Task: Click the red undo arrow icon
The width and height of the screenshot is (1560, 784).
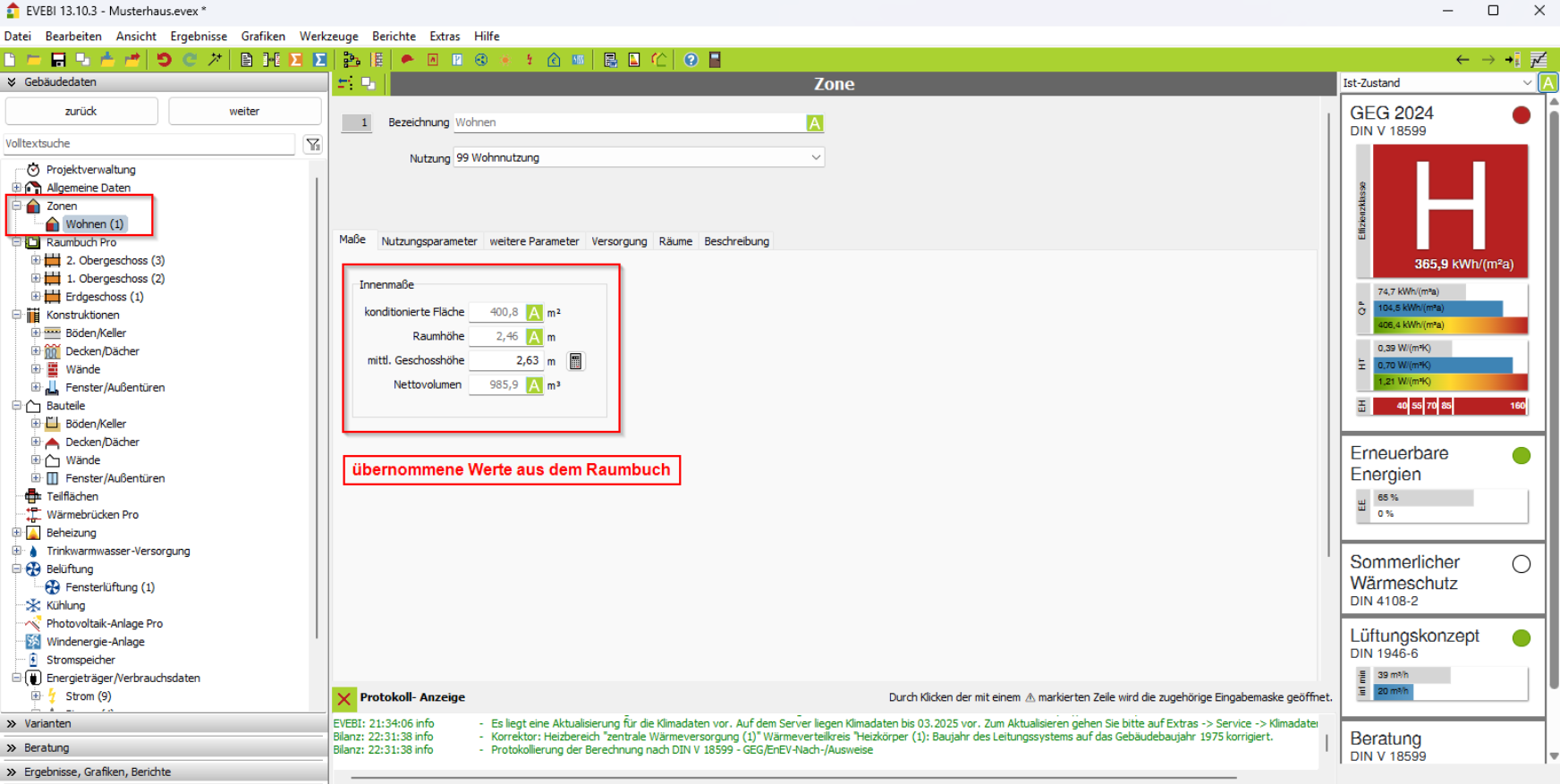Action: click(164, 60)
